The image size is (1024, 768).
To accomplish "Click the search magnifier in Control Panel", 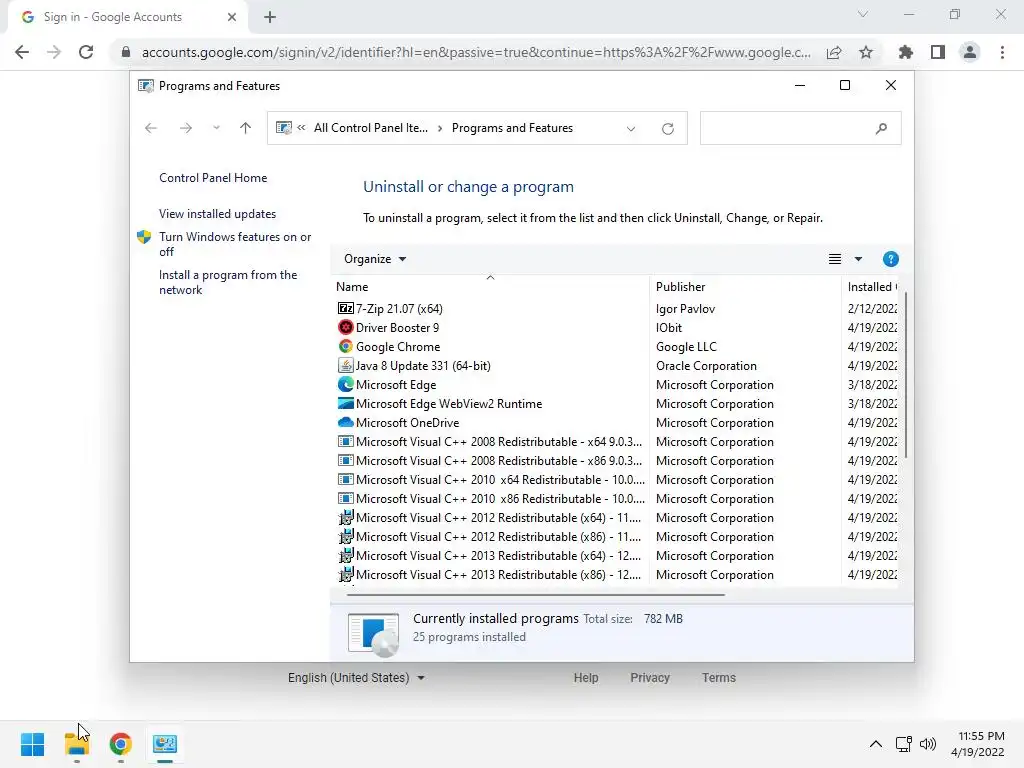I will tap(881, 129).
